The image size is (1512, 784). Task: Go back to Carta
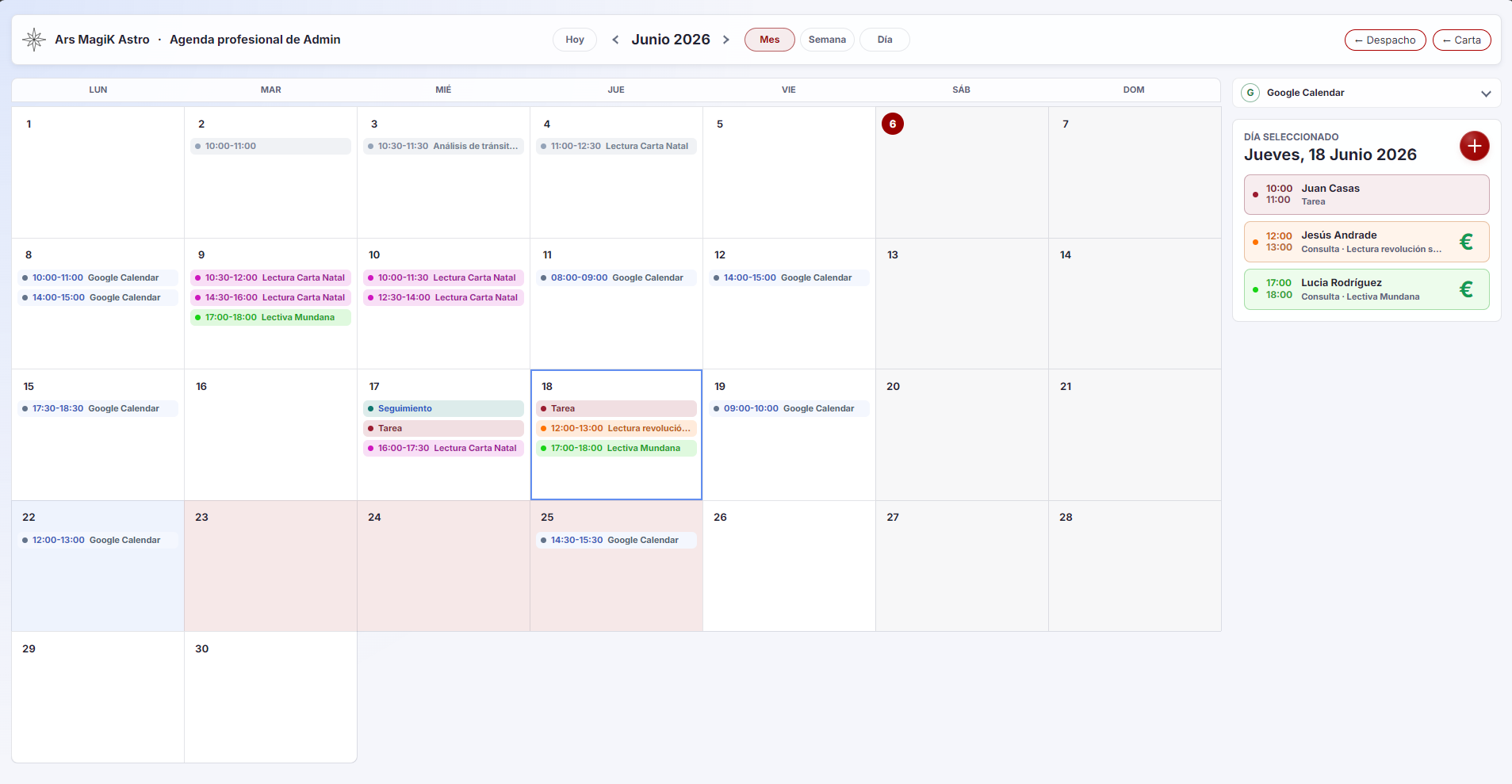coord(1461,40)
